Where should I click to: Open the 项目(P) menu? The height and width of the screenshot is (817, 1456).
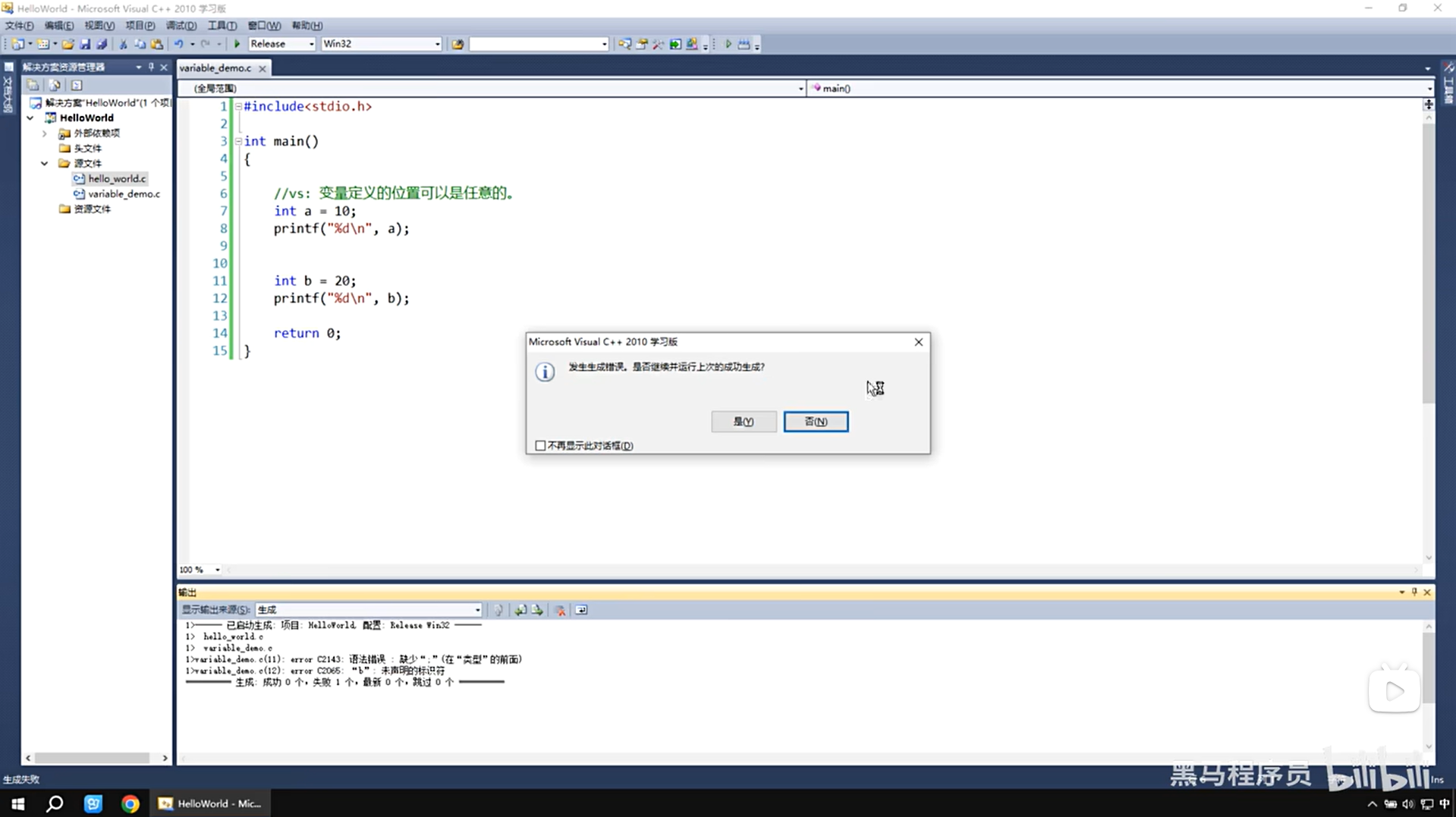(x=140, y=25)
